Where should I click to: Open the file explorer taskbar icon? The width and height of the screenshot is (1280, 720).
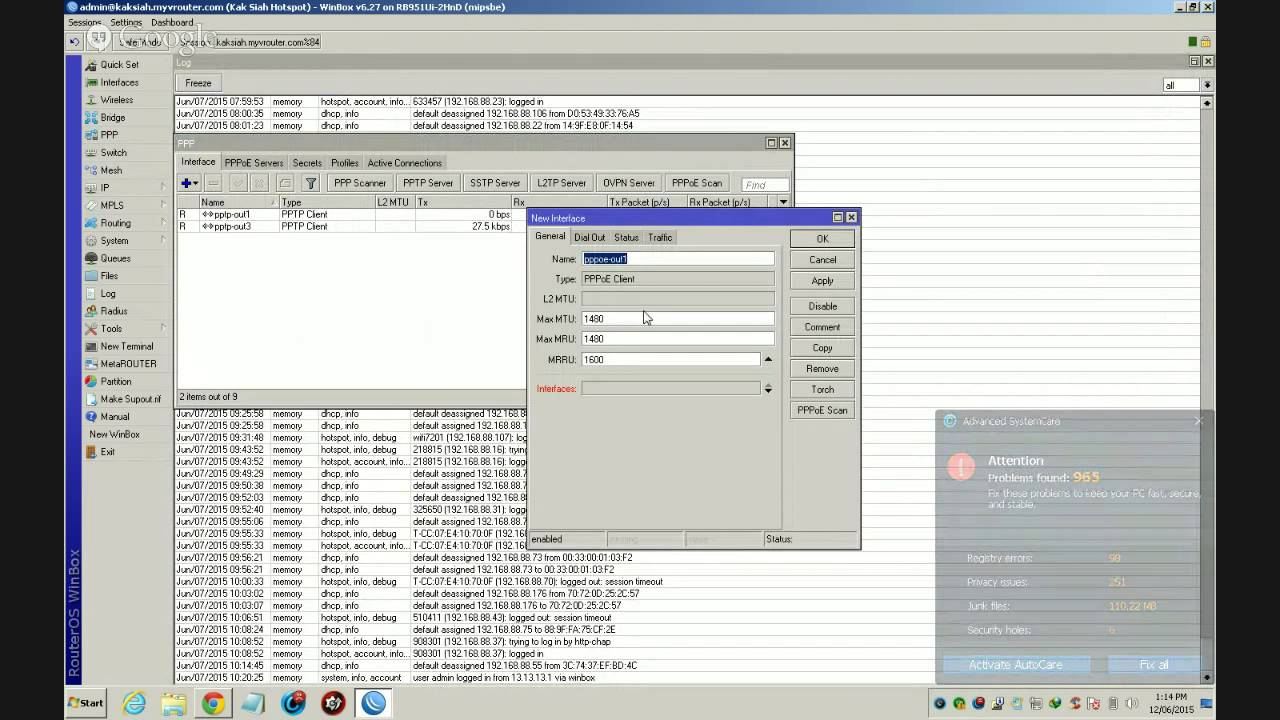(173, 703)
